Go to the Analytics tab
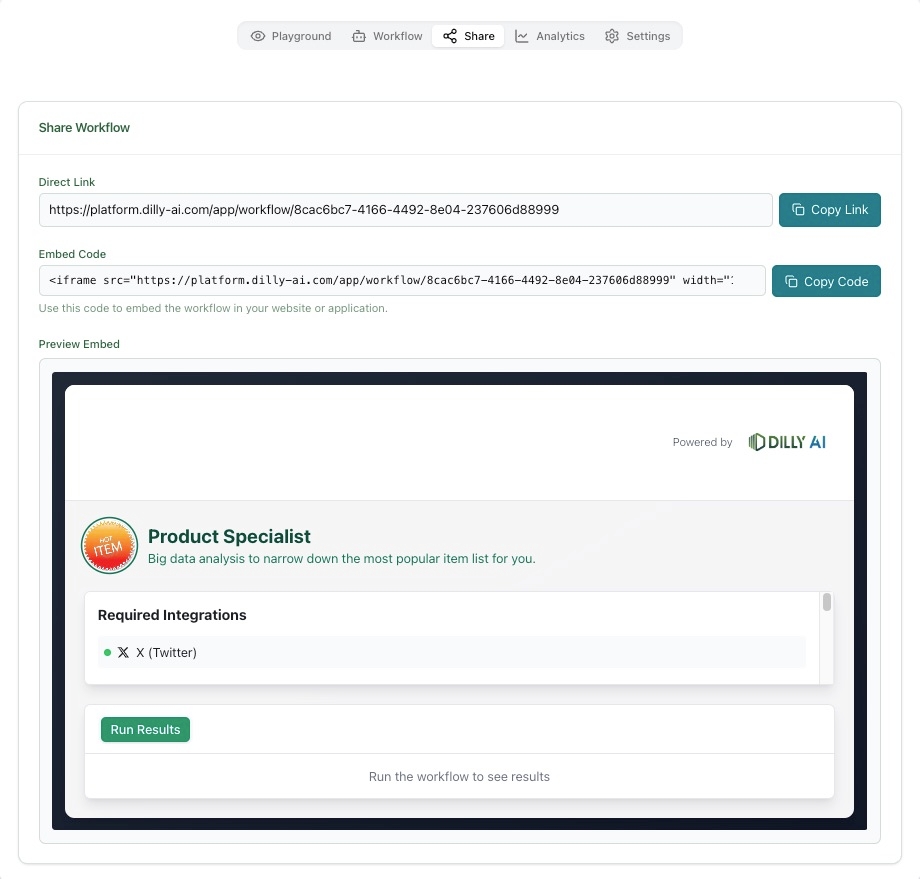This screenshot has width=920, height=879. [550, 36]
